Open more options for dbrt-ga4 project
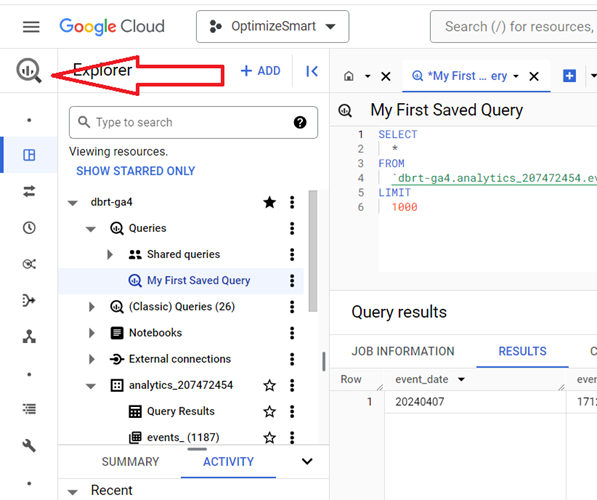 pyautogui.click(x=292, y=202)
